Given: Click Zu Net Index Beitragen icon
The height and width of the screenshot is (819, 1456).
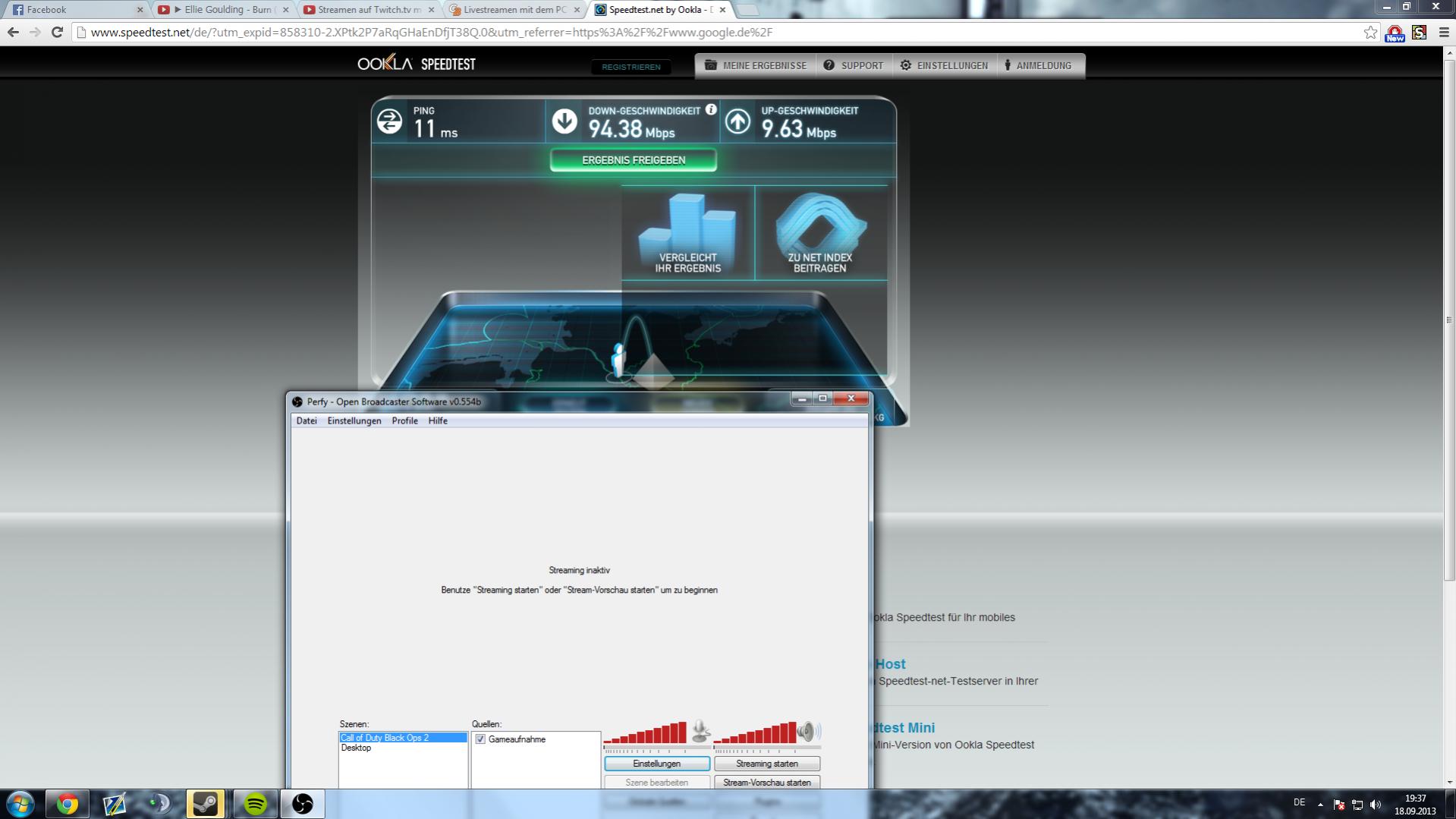Looking at the screenshot, I should coord(820,232).
